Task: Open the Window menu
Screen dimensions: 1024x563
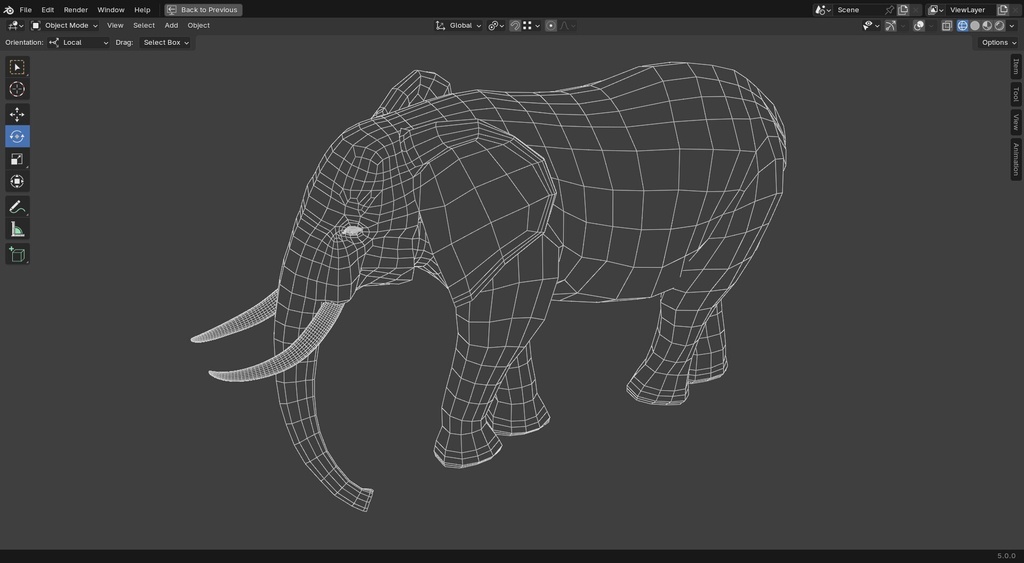Action: pos(111,10)
